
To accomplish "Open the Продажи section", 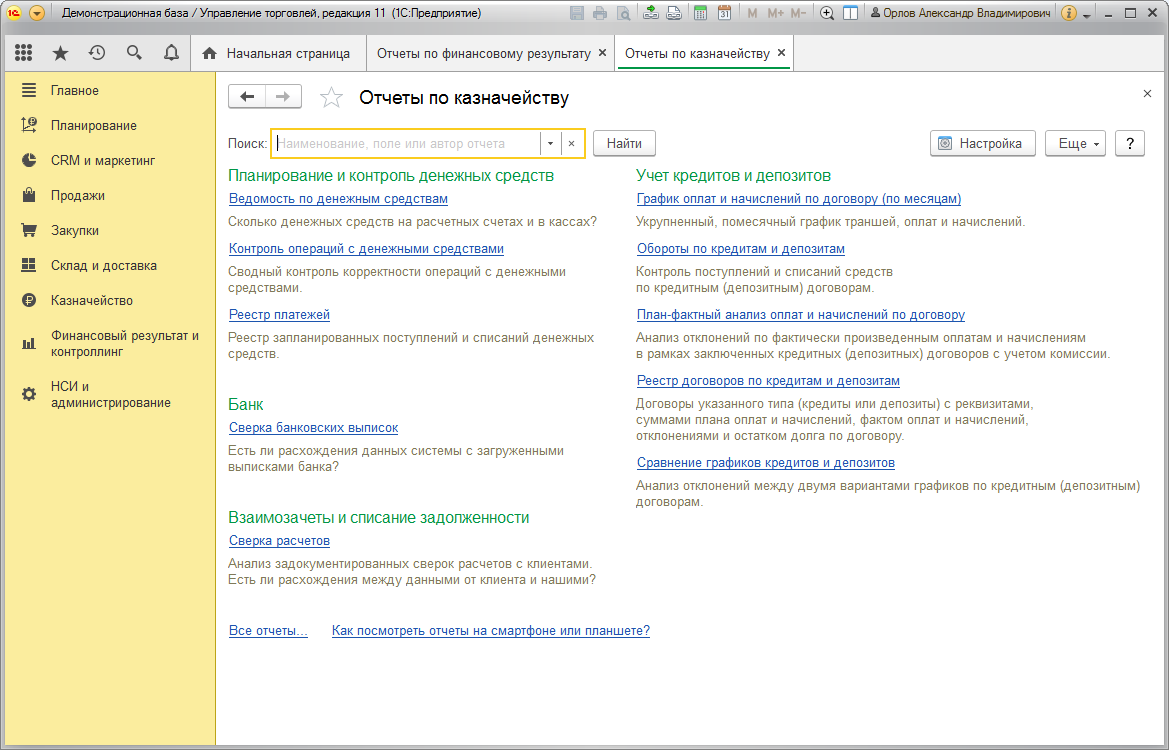I will [x=78, y=195].
